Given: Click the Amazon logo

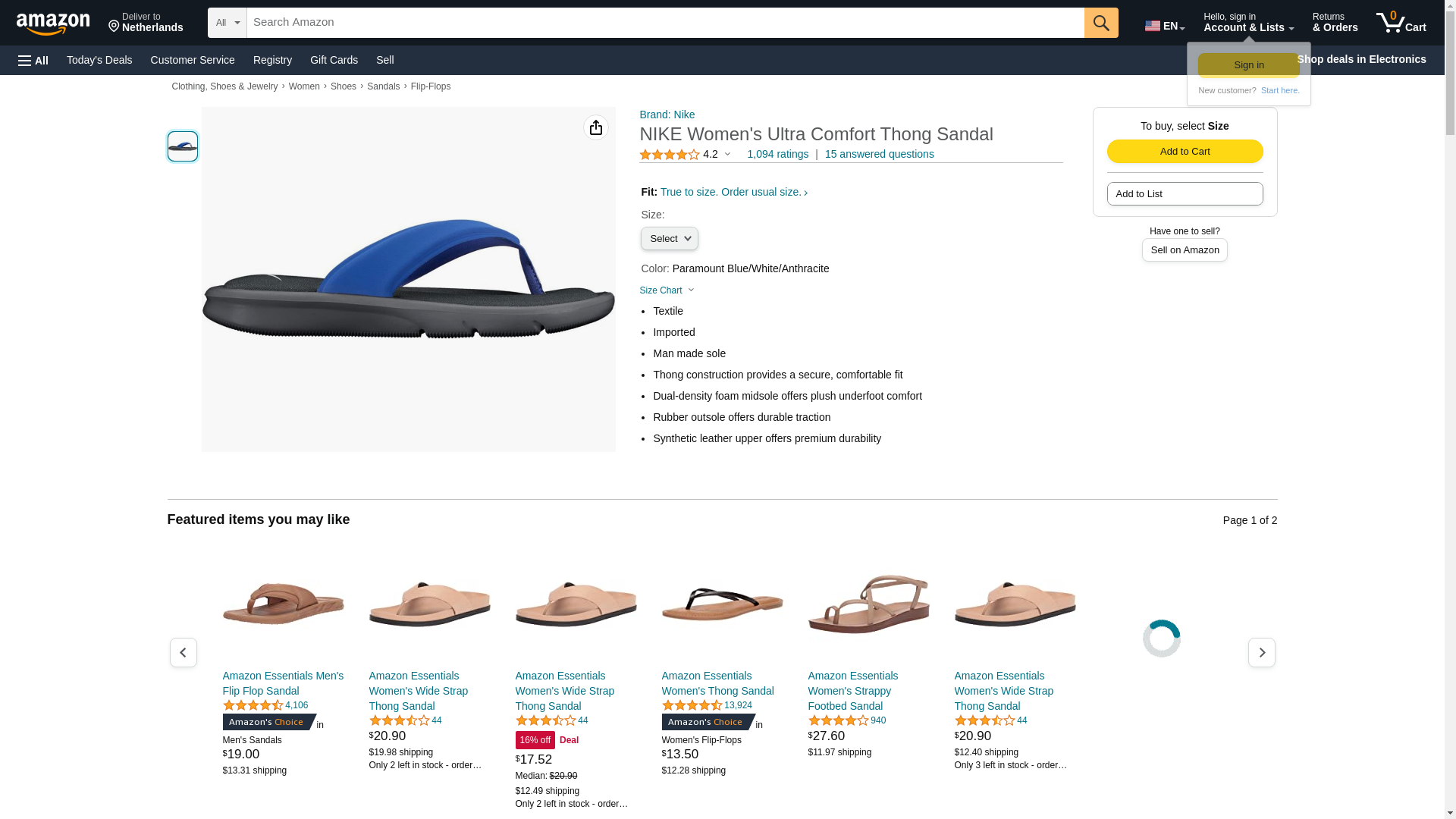Looking at the screenshot, I should (x=53, y=24).
